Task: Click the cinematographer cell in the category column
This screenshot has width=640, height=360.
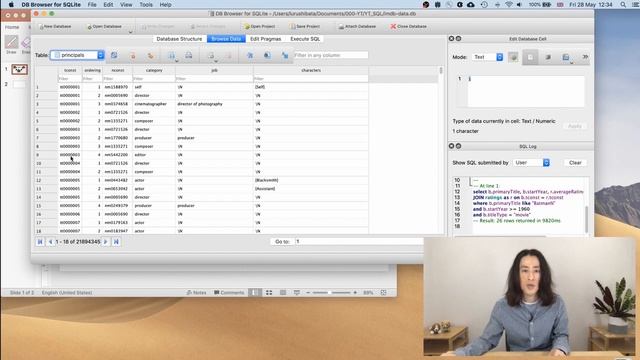Action: point(154,104)
